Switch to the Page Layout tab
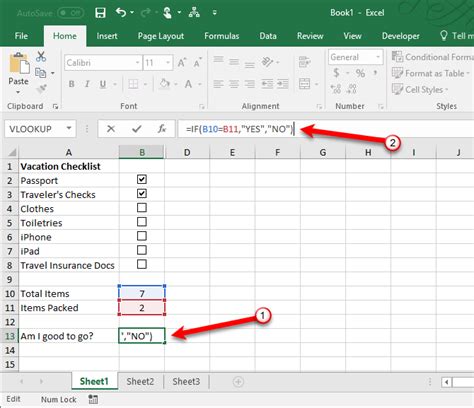Screen dimensions: 474x408 161,36
